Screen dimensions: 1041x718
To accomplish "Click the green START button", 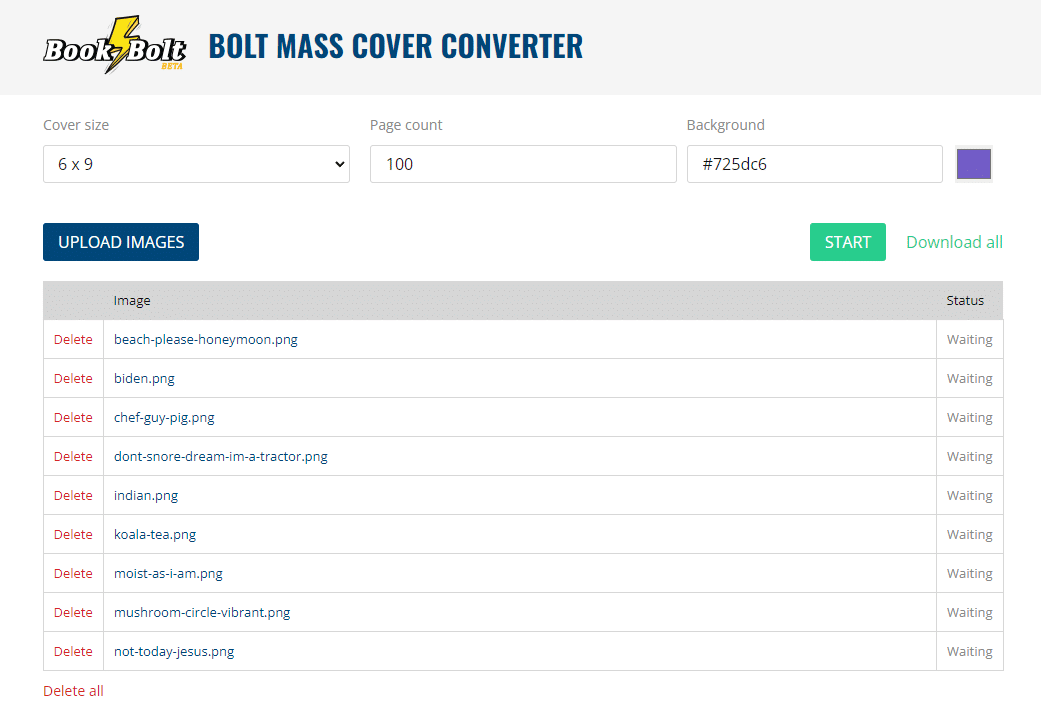I will [848, 242].
